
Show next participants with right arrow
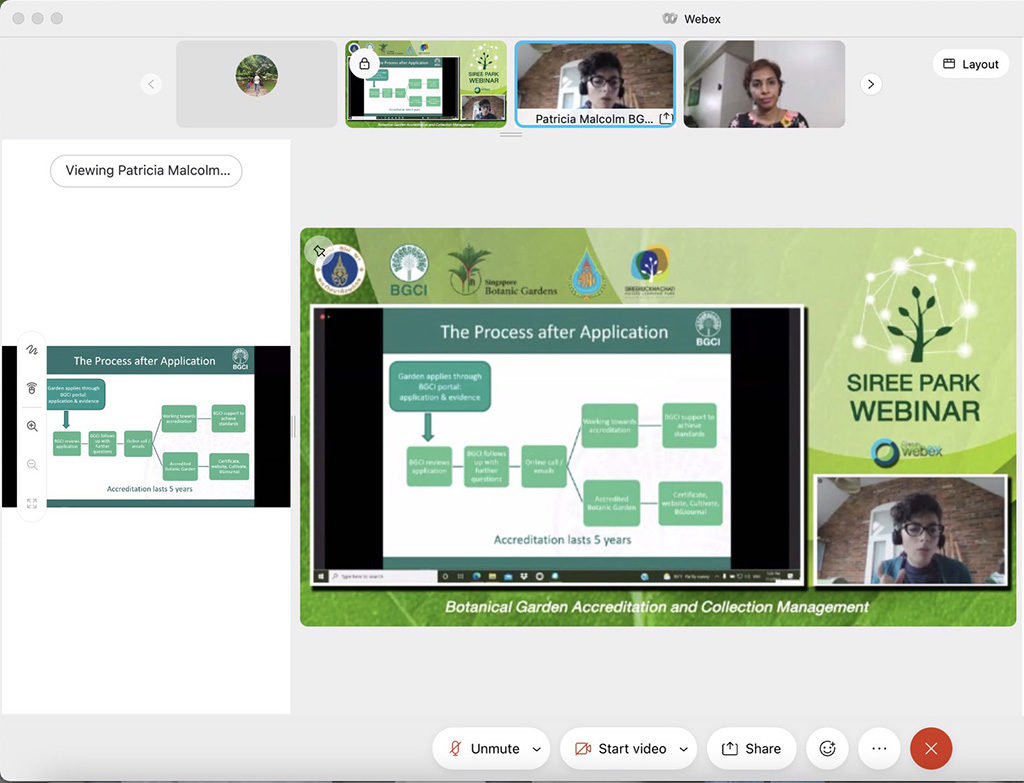coord(871,84)
